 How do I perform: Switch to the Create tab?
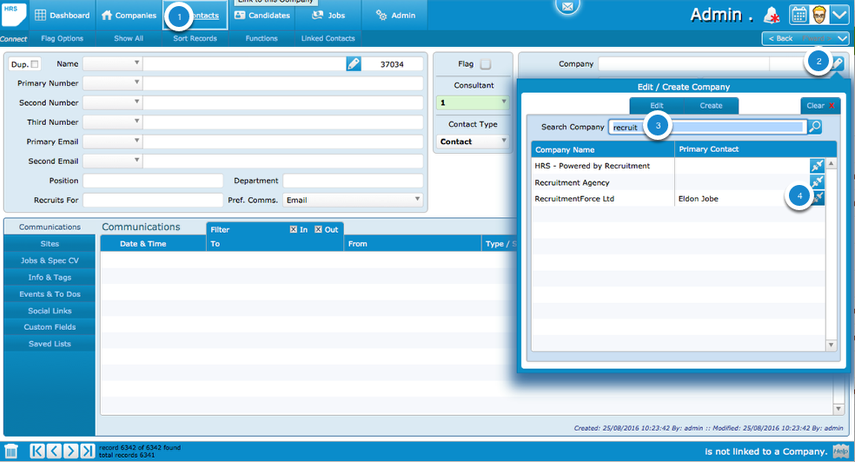pos(711,106)
